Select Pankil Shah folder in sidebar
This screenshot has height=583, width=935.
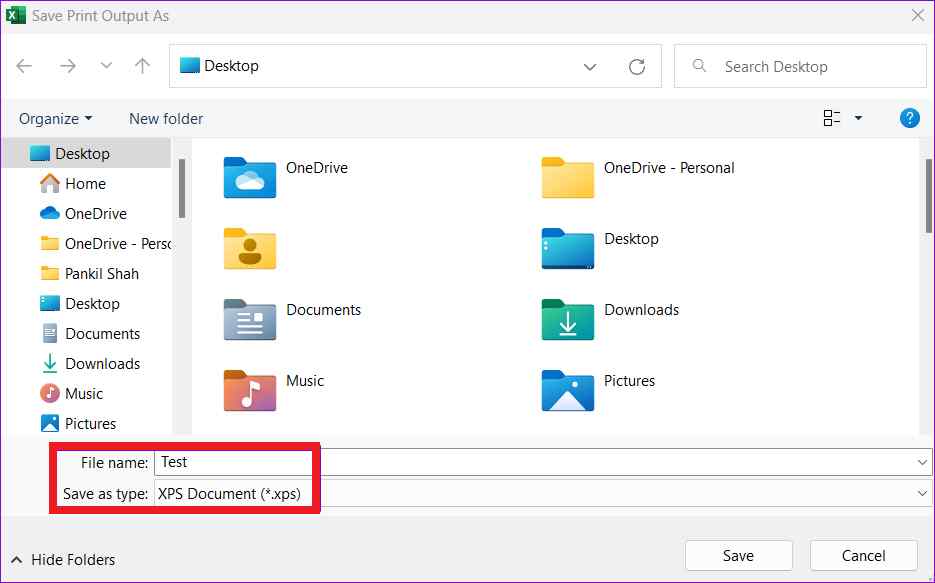point(87,274)
